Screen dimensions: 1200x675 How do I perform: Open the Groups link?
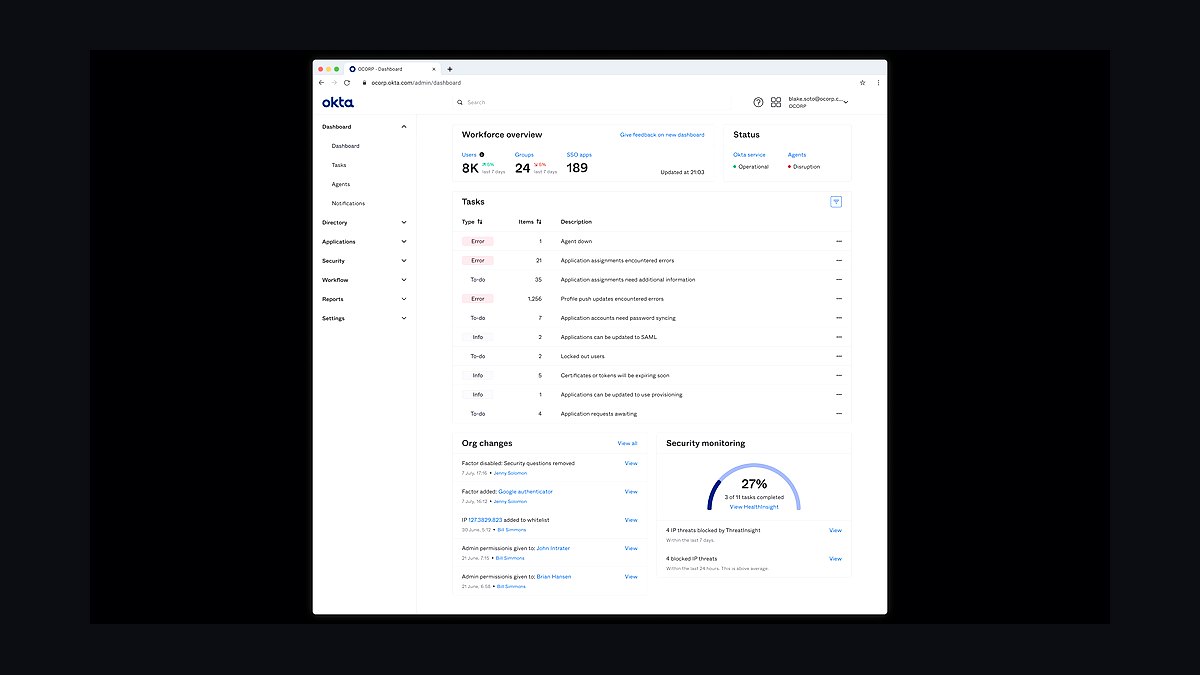coord(524,155)
